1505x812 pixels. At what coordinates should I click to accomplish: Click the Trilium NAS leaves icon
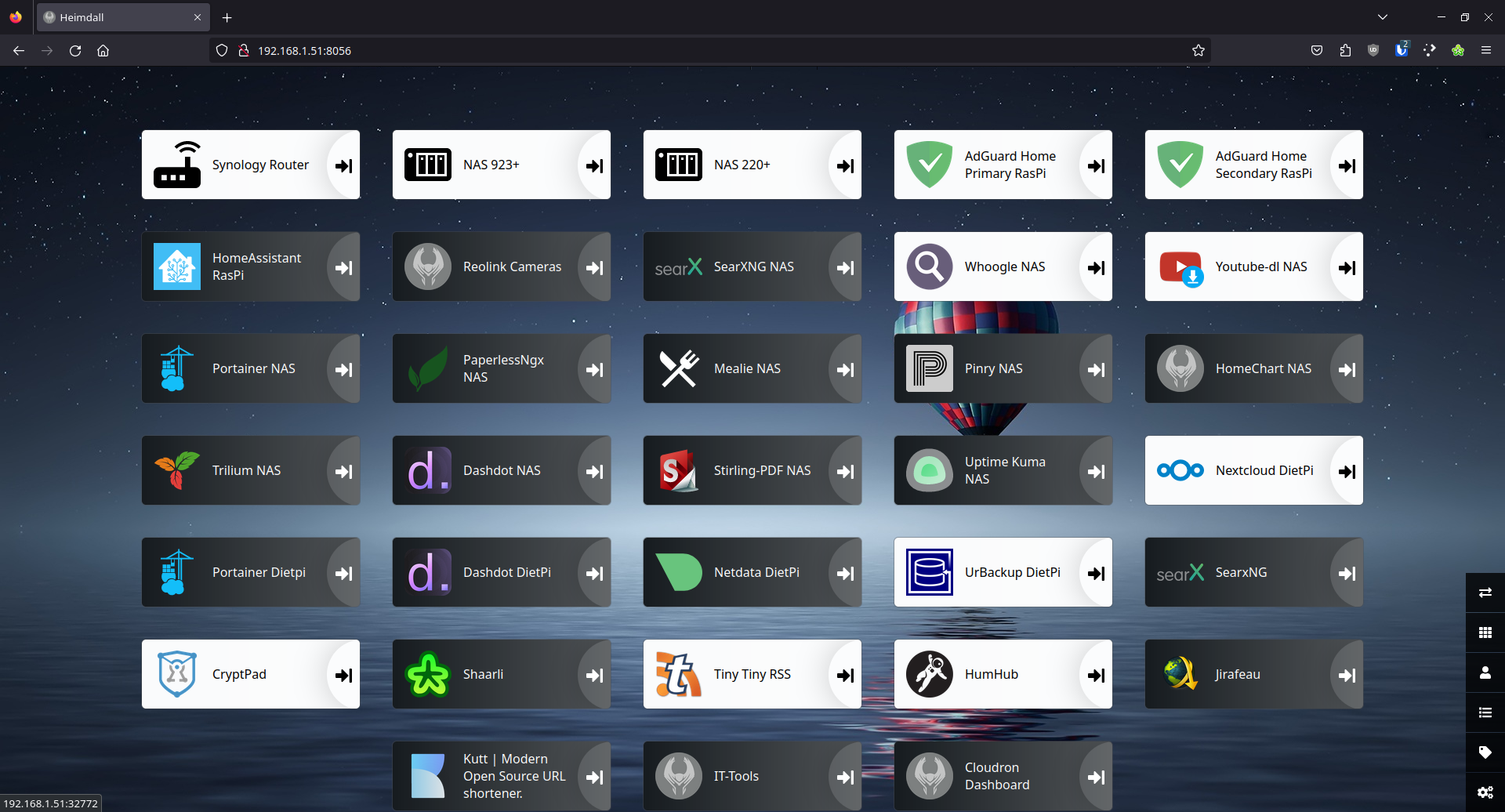click(177, 470)
